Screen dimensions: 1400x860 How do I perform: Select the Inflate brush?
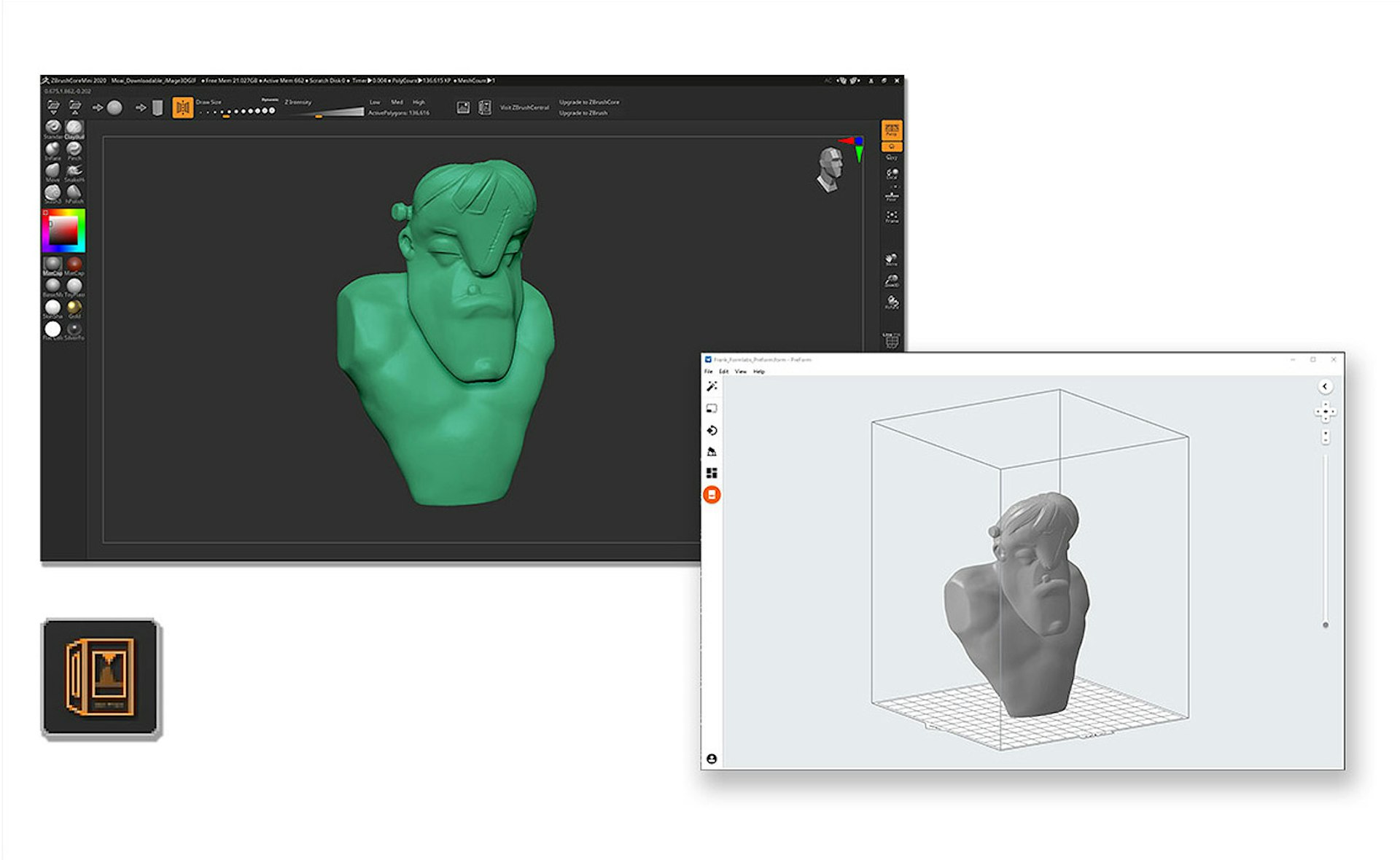(x=52, y=151)
